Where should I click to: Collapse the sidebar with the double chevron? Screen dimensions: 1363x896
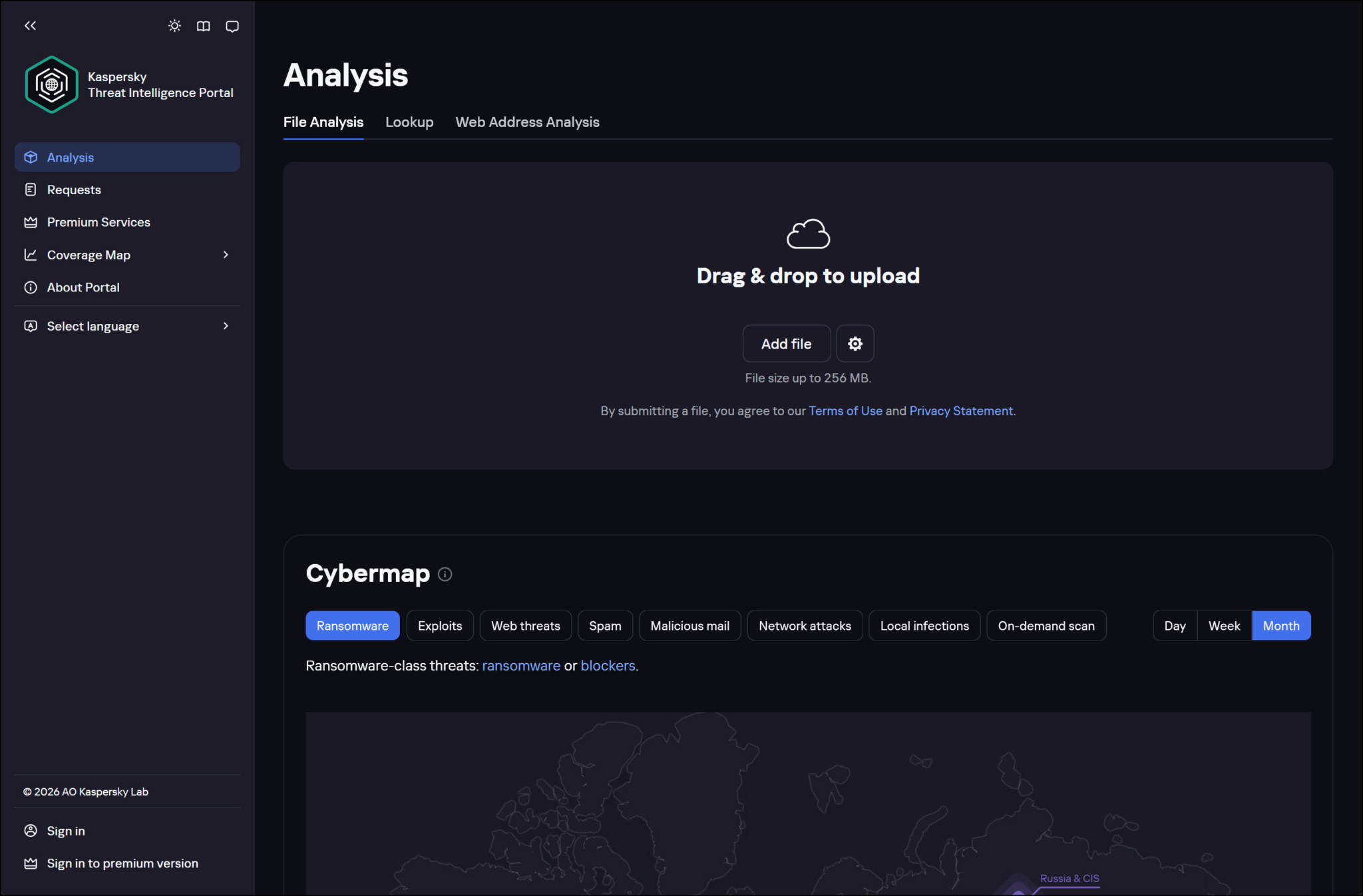pos(30,26)
